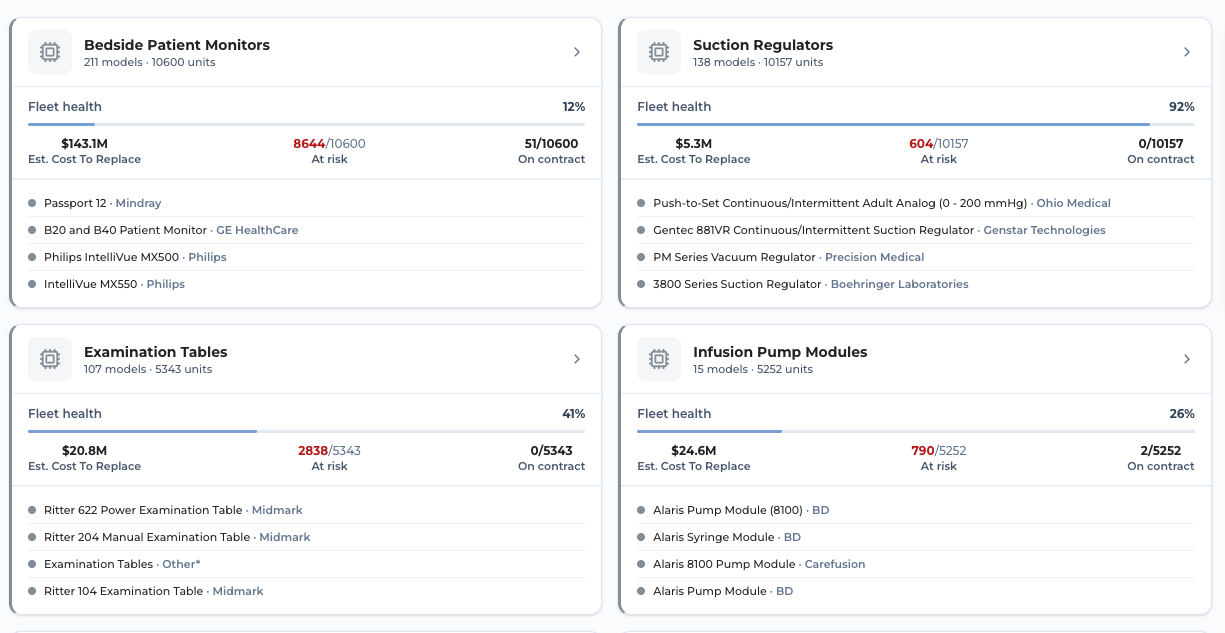The image size is (1225, 633).
Task: Open BD link beside Alaris Syringe Module
Action: (x=792, y=537)
